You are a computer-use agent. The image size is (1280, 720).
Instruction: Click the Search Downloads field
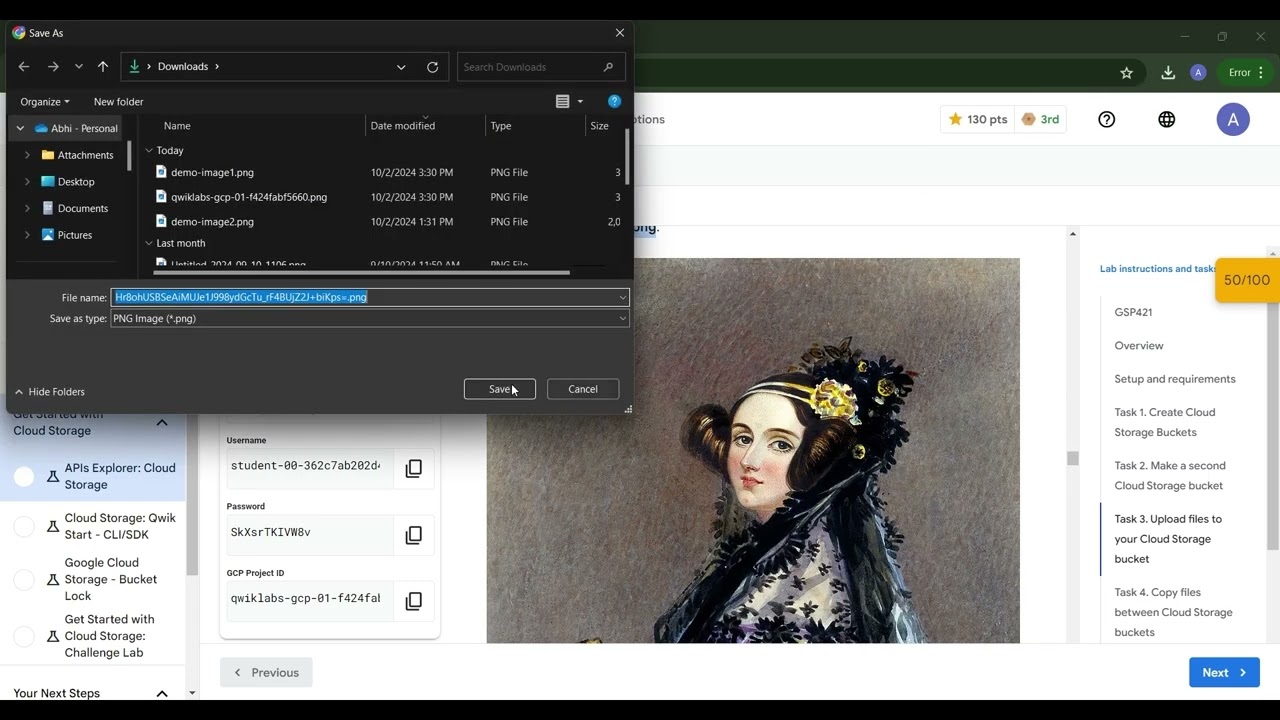pos(541,67)
